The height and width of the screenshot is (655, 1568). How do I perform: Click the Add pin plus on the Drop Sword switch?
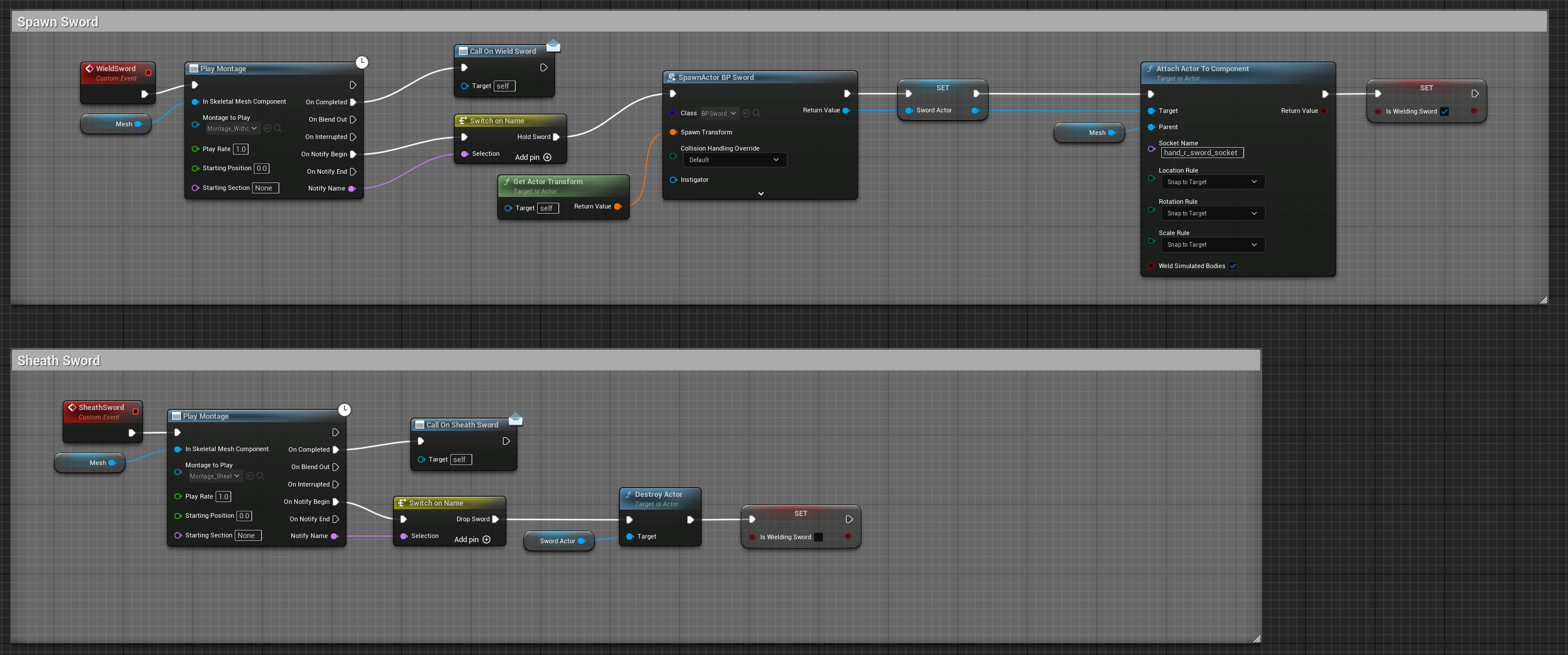[x=486, y=539]
